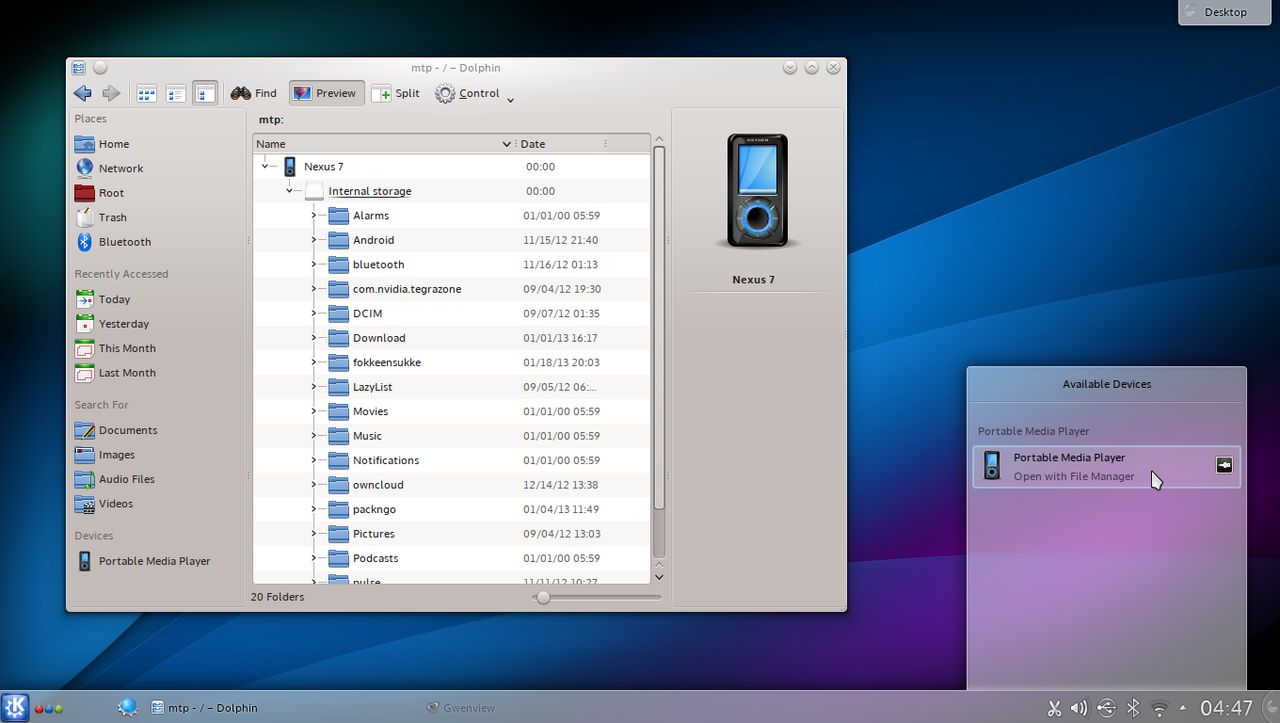The image size is (1280, 723).
Task: Switch to Icons view mode
Action: [147, 93]
